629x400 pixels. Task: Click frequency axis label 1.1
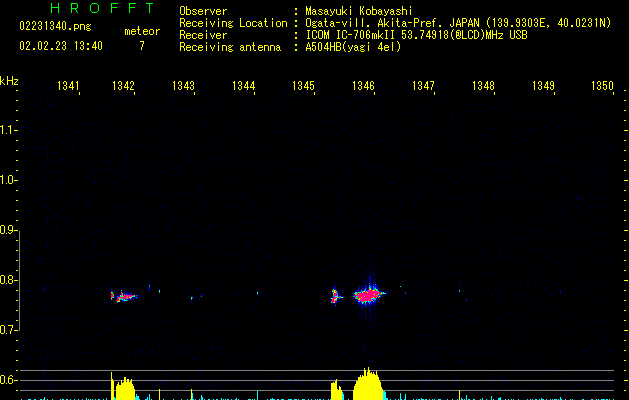tap(8, 130)
